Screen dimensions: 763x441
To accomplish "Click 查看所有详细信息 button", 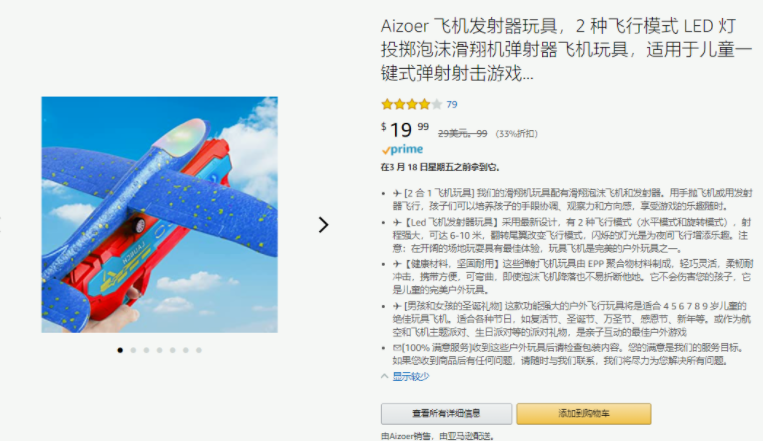I will click(x=446, y=414).
